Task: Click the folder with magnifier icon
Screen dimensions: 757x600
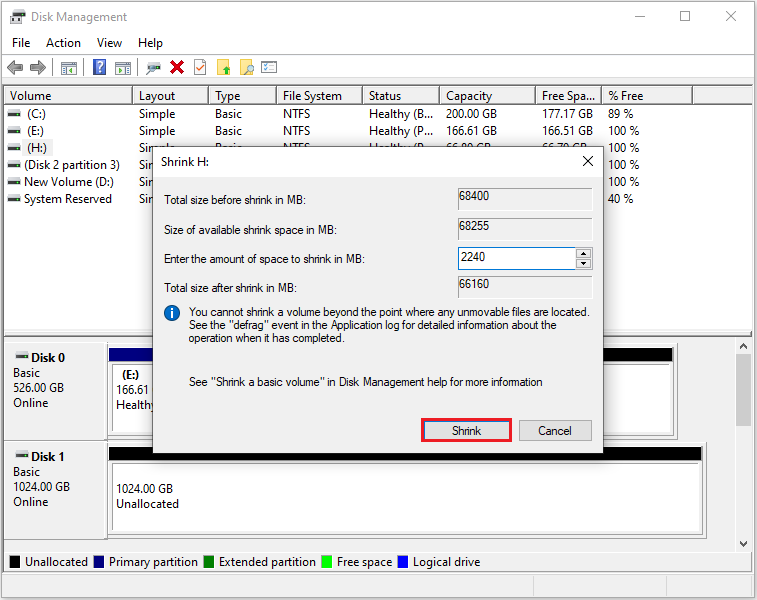Action: [x=247, y=67]
